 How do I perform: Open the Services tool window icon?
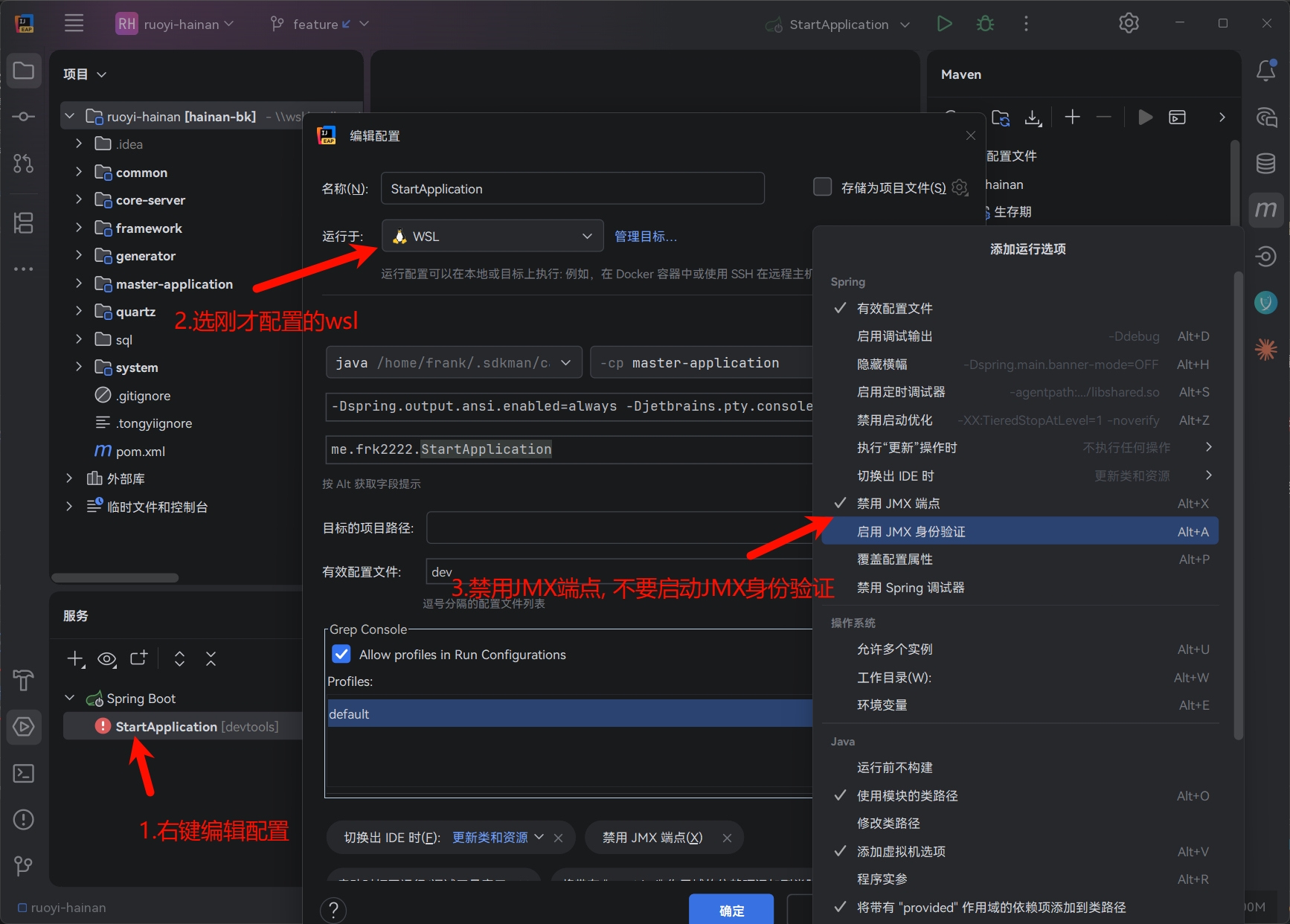point(24,726)
